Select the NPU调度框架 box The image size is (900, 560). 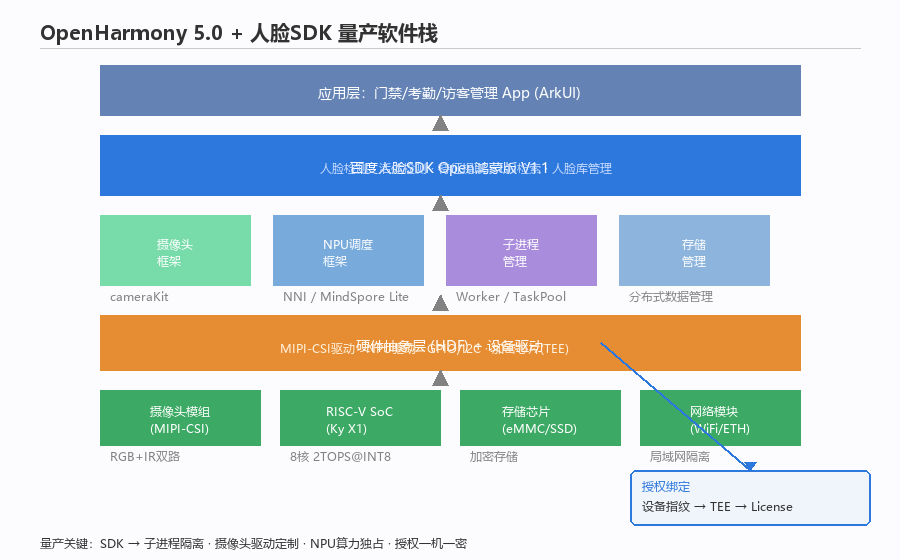[x=348, y=250]
